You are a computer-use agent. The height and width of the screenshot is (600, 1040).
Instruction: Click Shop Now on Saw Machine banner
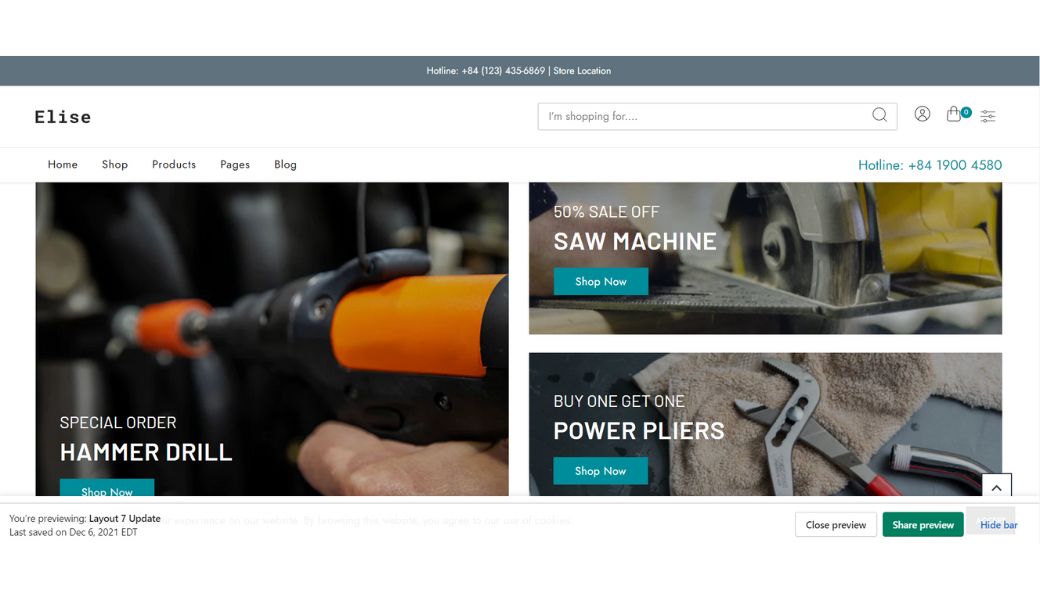(x=601, y=281)
